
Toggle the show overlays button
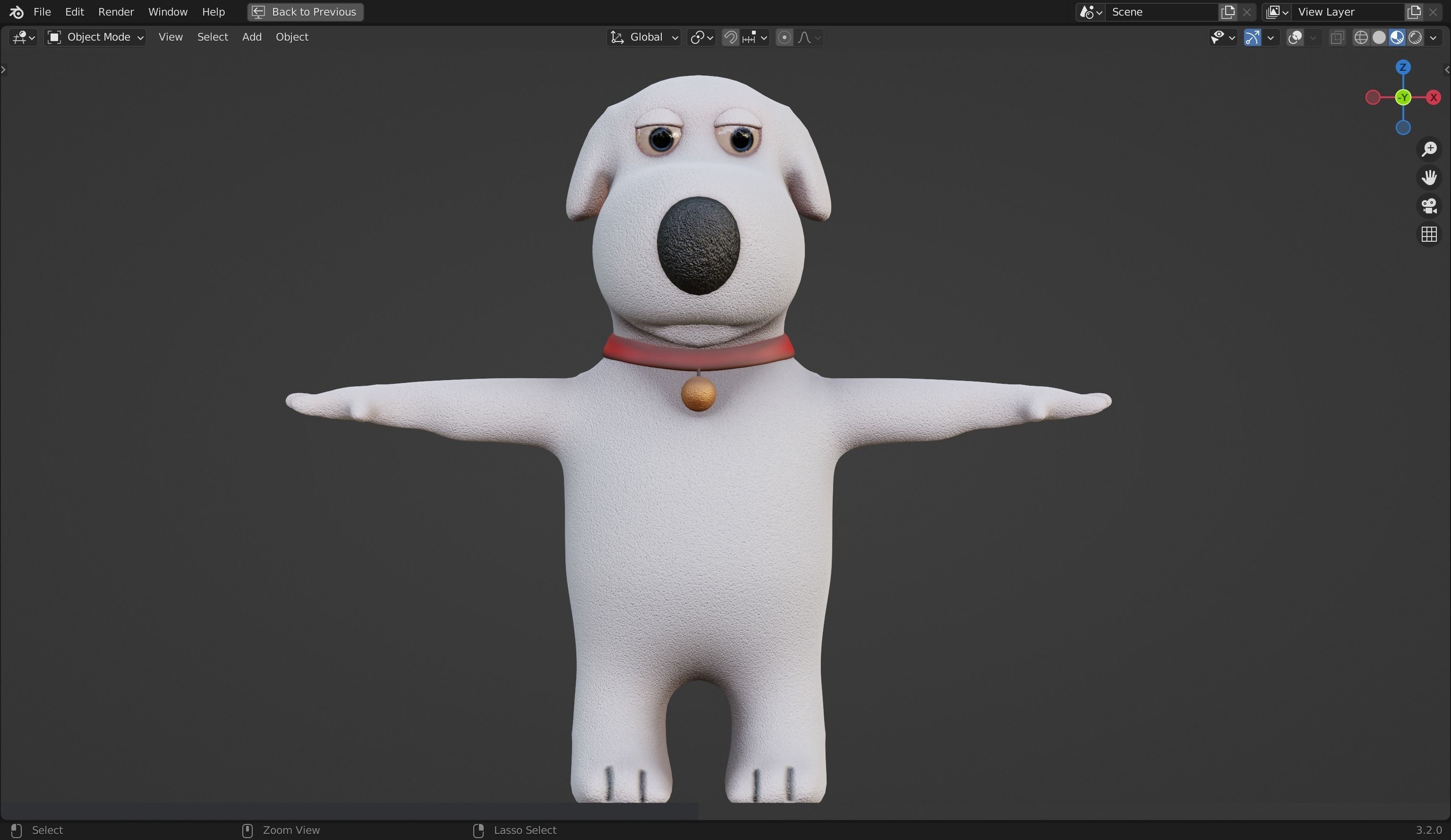(x=1295, y=37)
